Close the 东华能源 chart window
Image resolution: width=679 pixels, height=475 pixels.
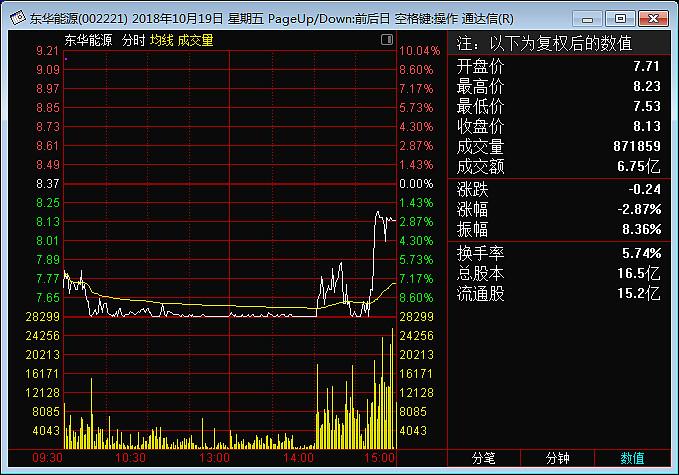click(653, 19)
